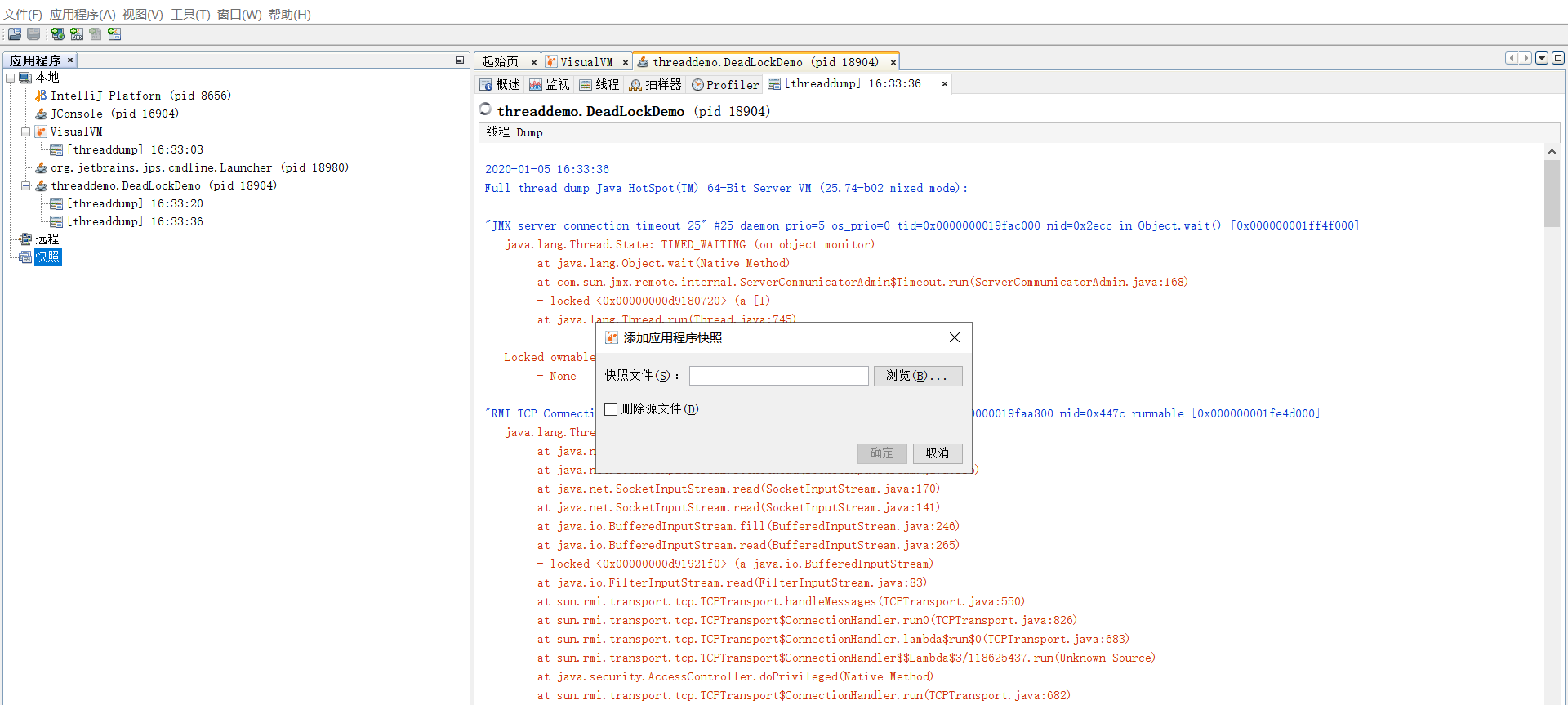Open threaddump 16:33:36 in the tree
Image resolution: width=1568 pixels, height=705 pixels.
[135, 221]
